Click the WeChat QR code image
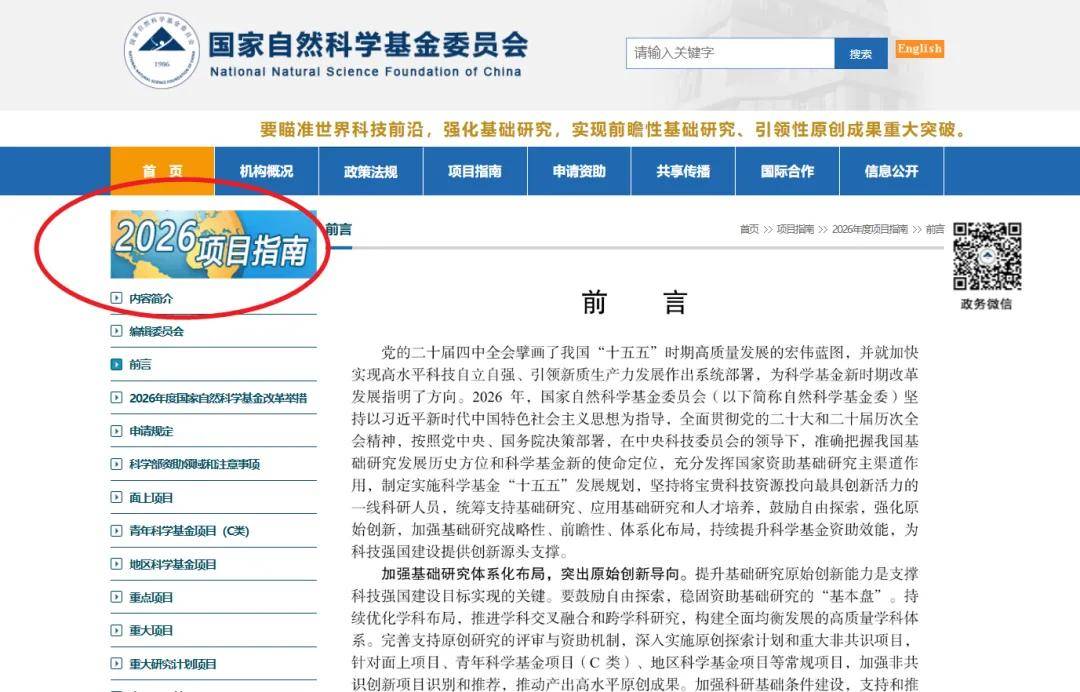1080x692 pixels. pyautogui.click(x=986, y=257)
